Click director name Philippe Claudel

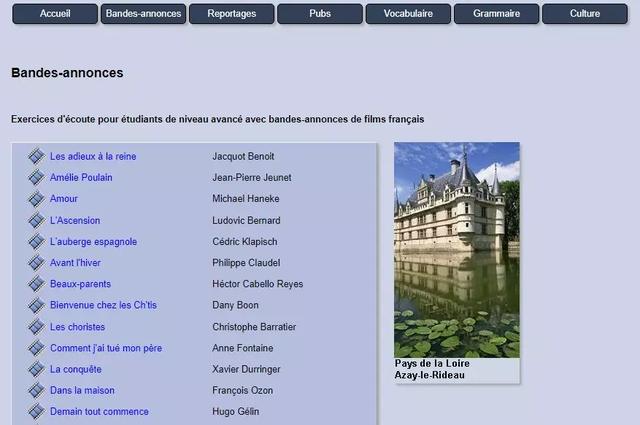[246, 263]
